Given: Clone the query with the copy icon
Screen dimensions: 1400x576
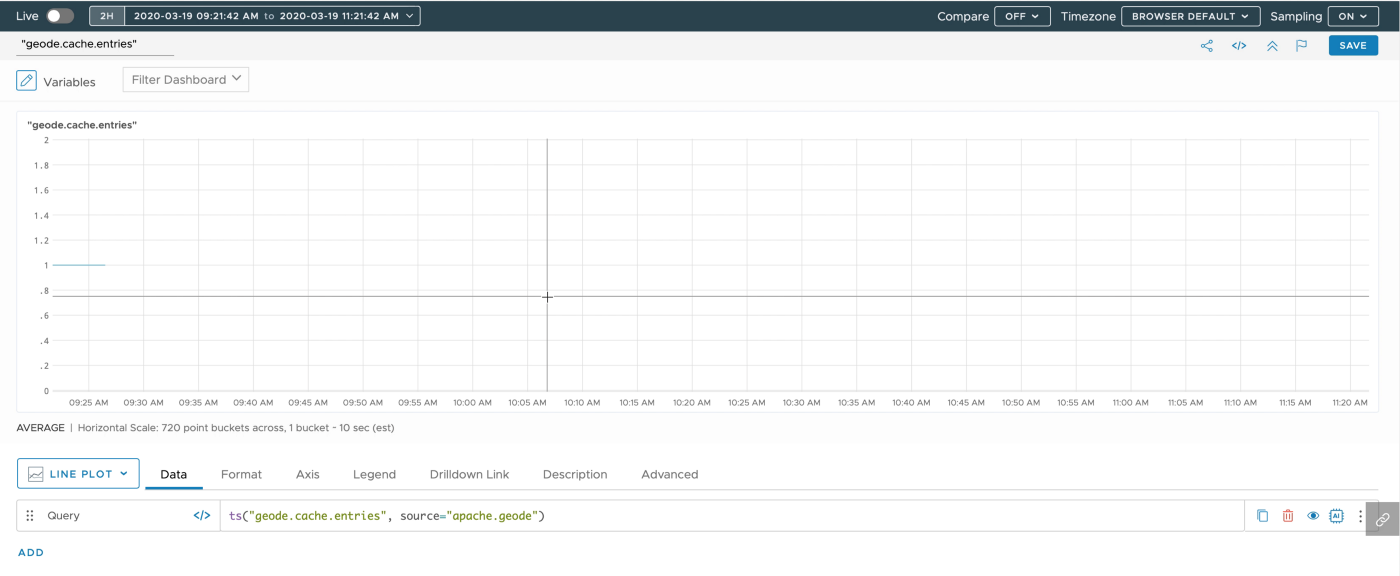Looking at the screenshot, I should click(x=1262, y=515).
